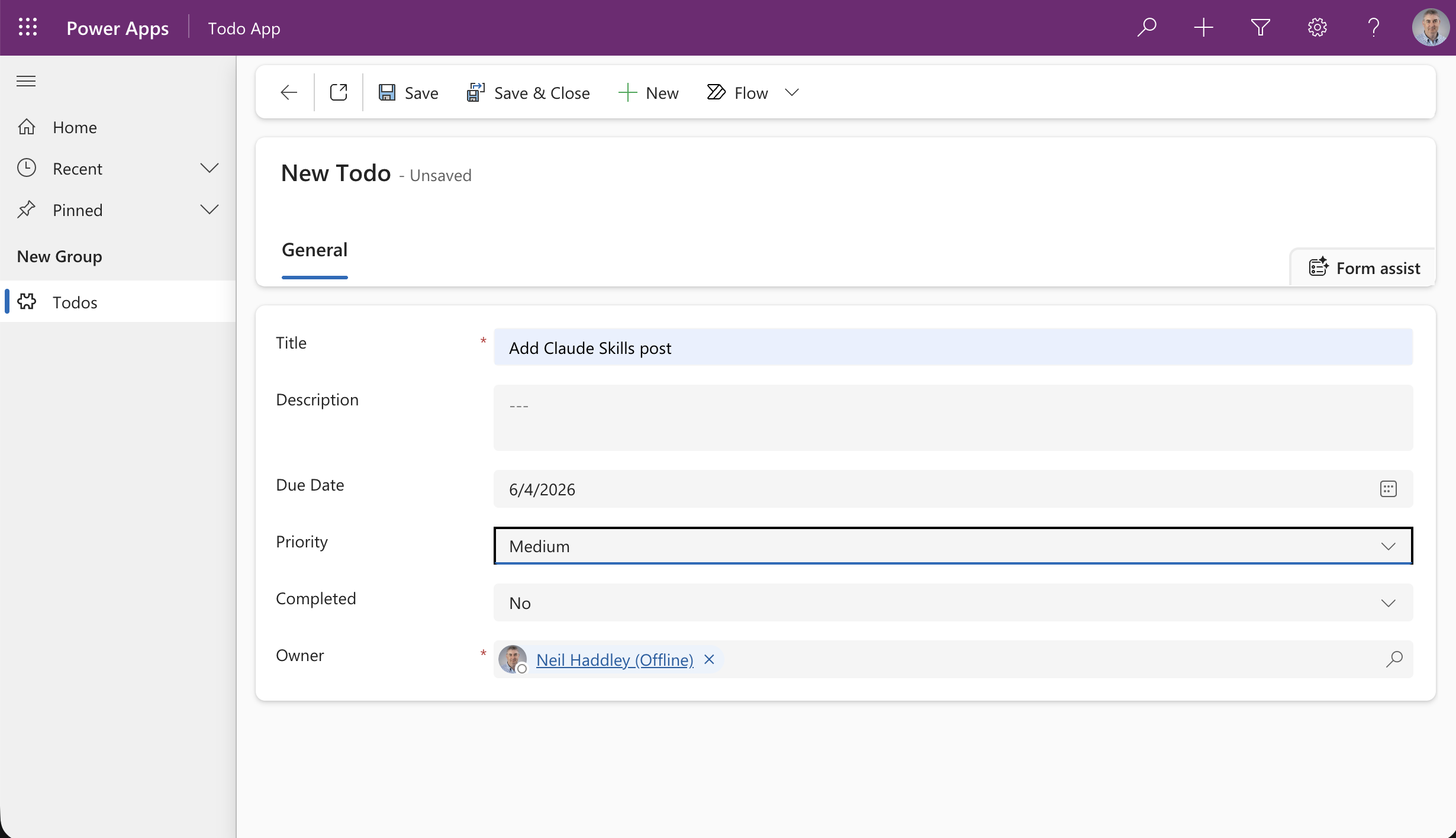Image resolution: width=1456 pixels, height=838 pixels.
Task: Click the New Group heading
Action: pyautogui.click(x=60, y=257)
